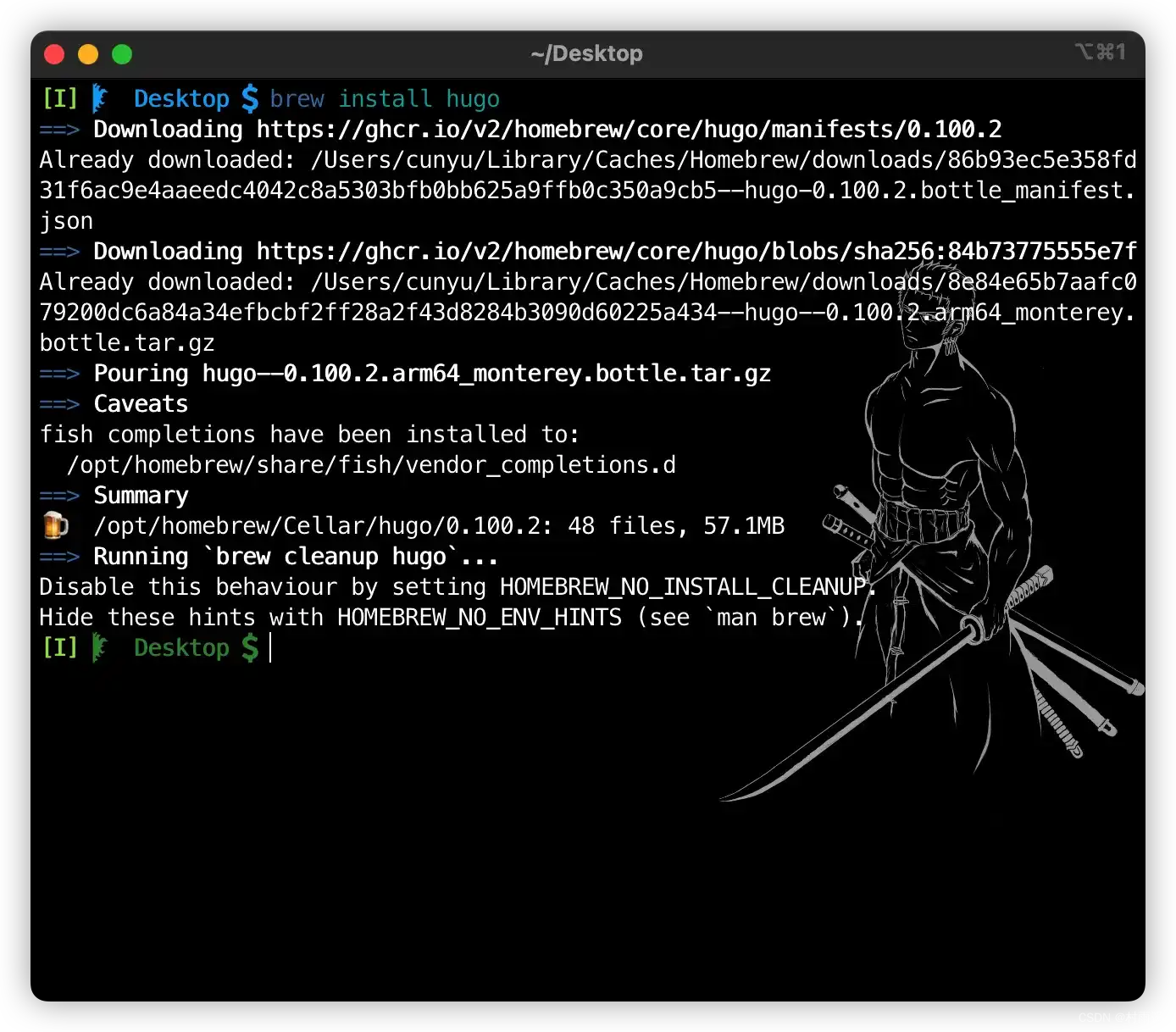
Task: Click the fish icon in the bottom prompt
Action: click(100, 647)
